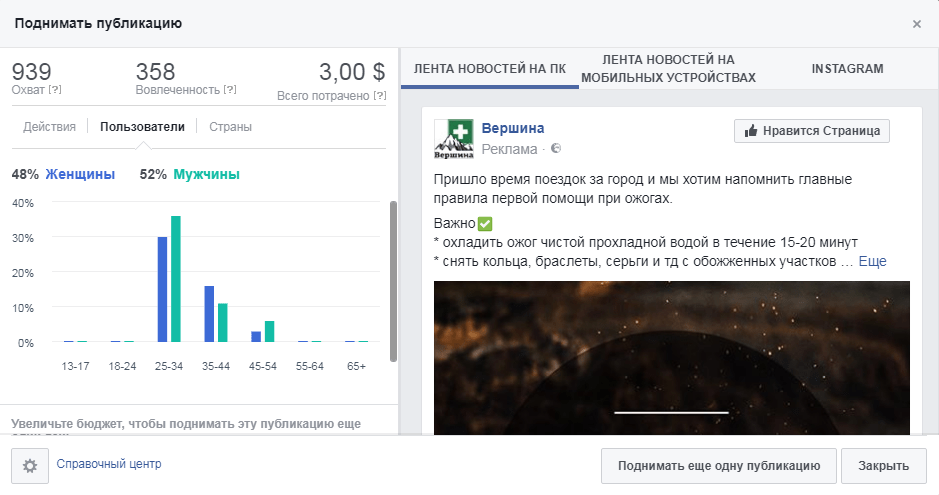Click the left panel vertical scrollbar

click(393, 281)
